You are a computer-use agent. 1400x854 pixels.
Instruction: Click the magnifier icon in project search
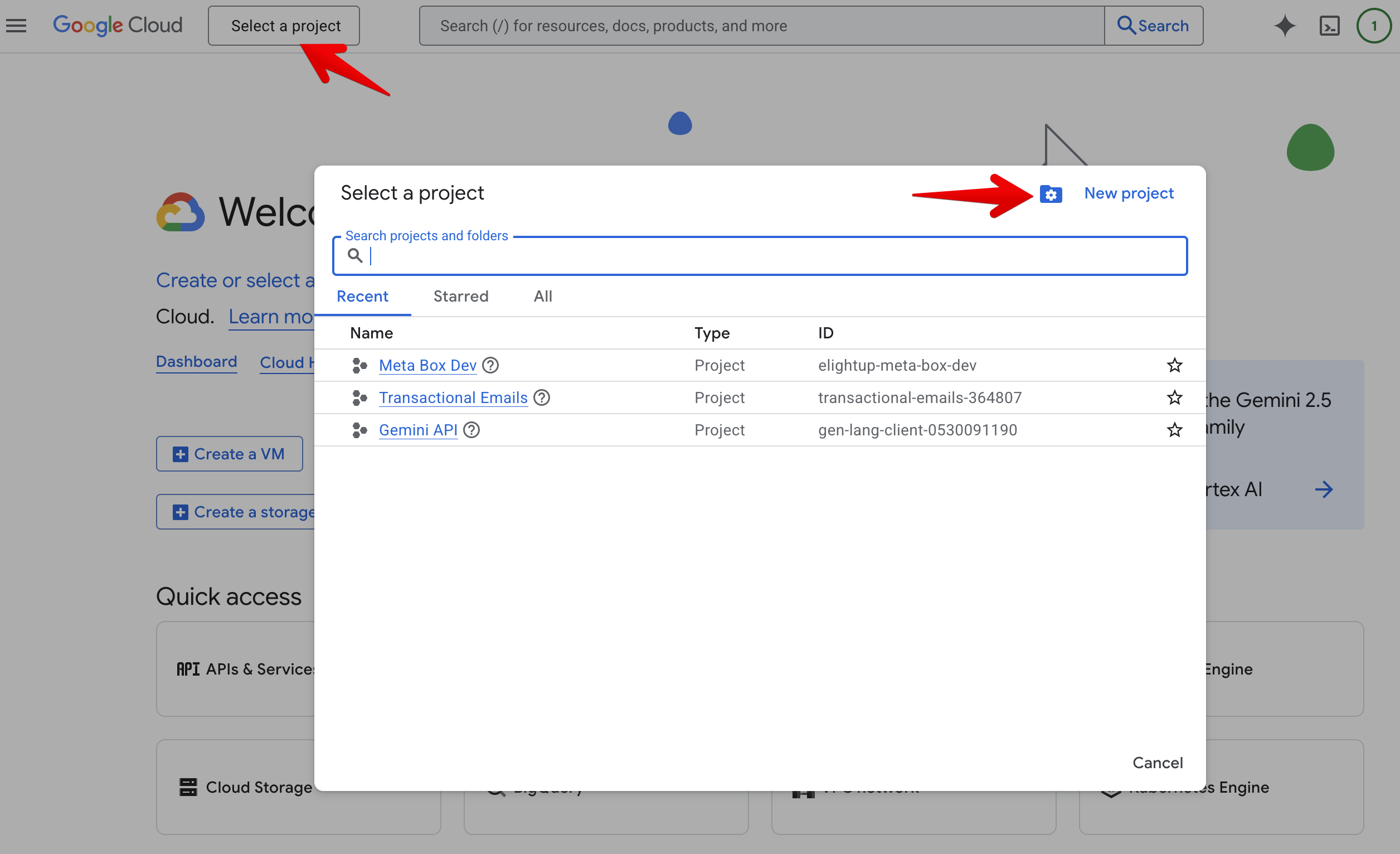pos(355,256)
